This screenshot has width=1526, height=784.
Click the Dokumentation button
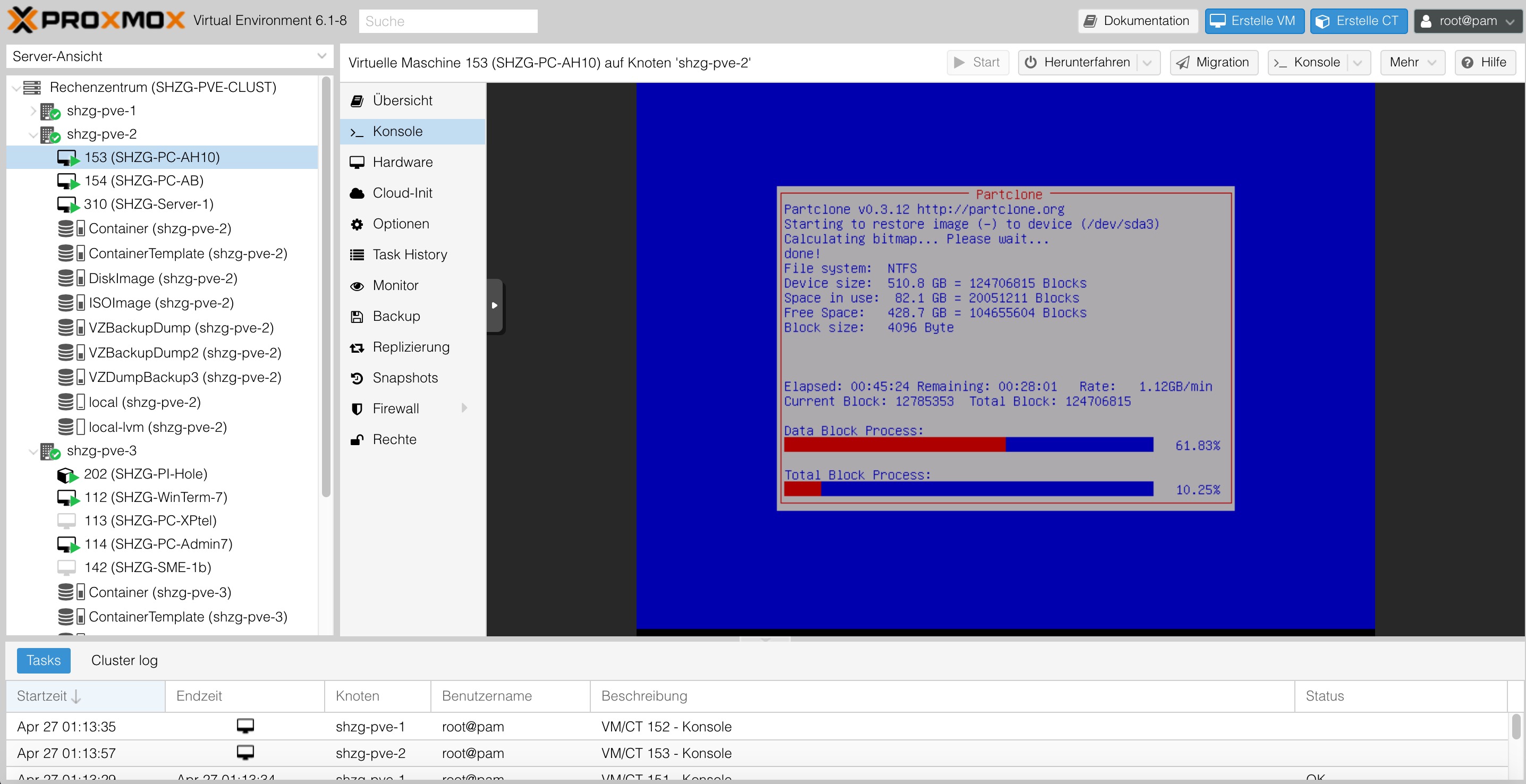[1138, 21]
